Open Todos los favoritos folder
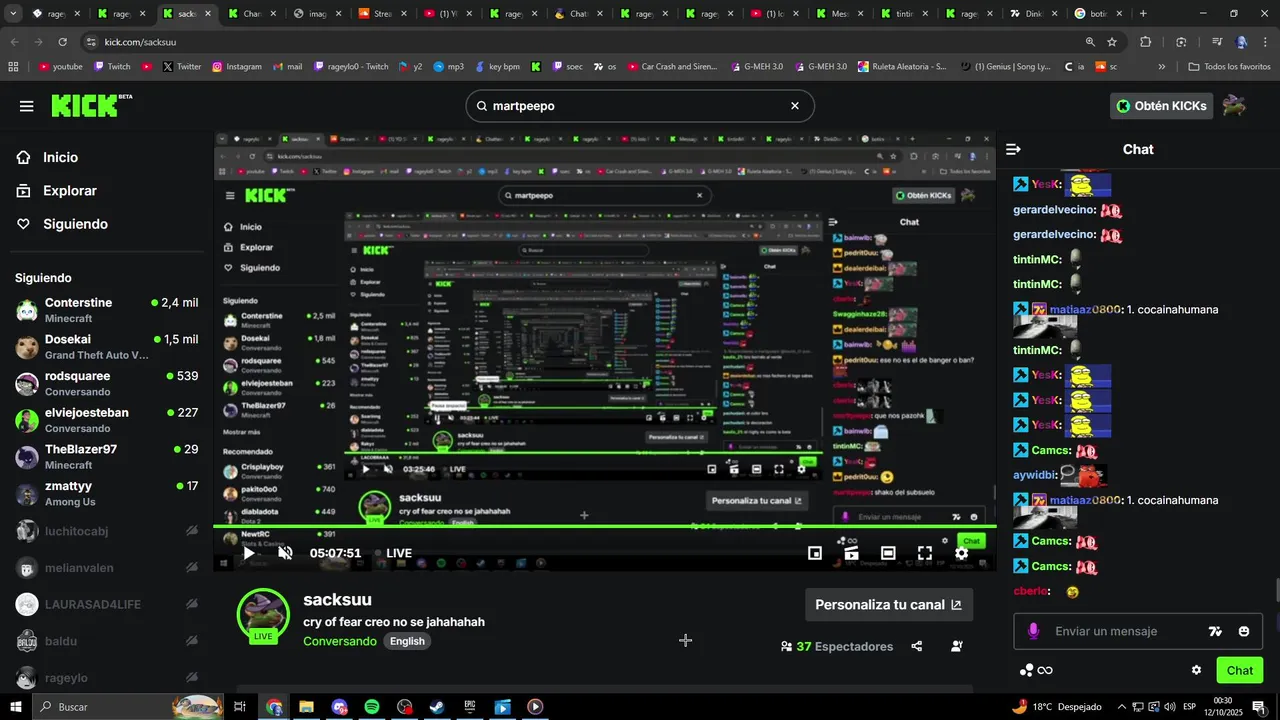Viewport: 1280px width, 720px height. point(1229,67)
